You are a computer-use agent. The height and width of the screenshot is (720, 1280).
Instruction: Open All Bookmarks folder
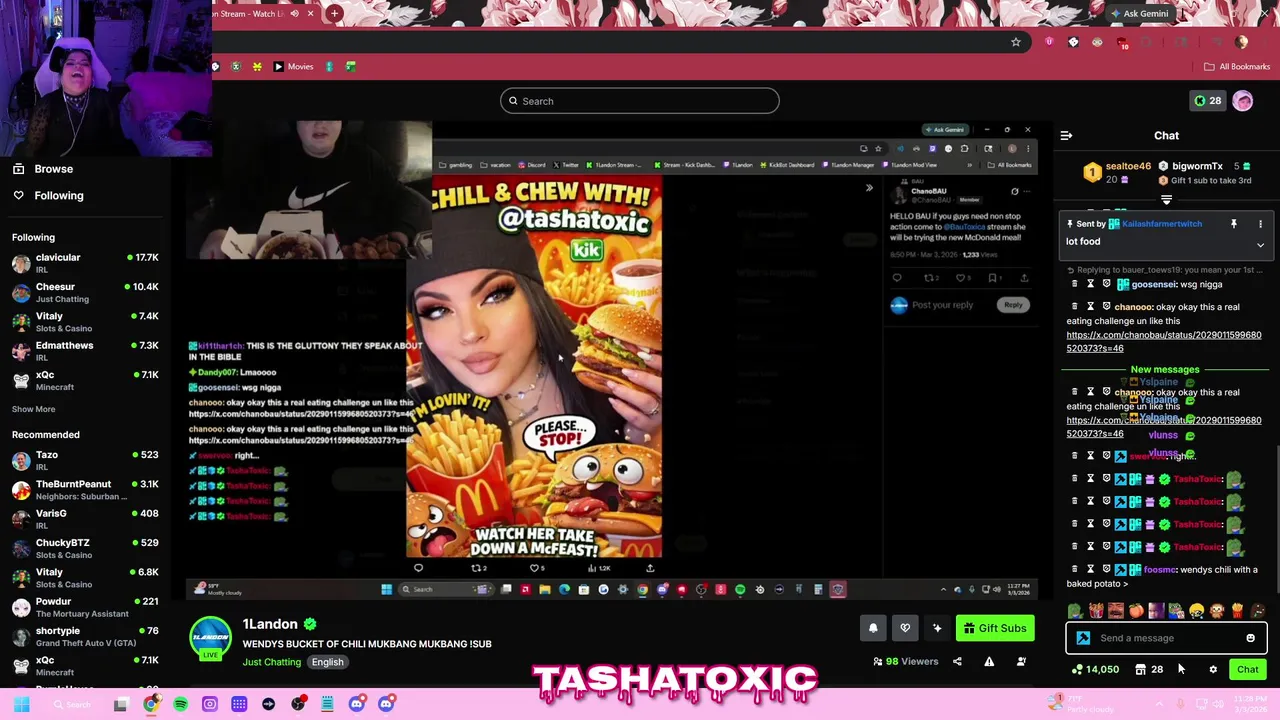tap(1237, 67)
